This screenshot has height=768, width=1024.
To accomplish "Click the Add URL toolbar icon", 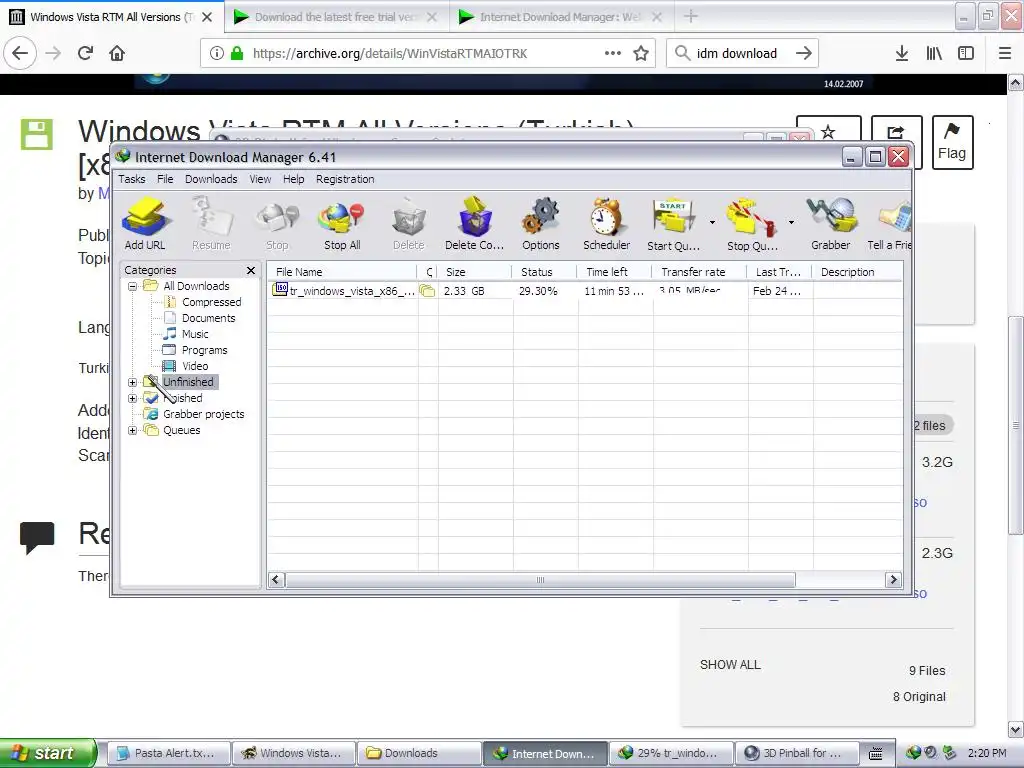I will (145, 224).
